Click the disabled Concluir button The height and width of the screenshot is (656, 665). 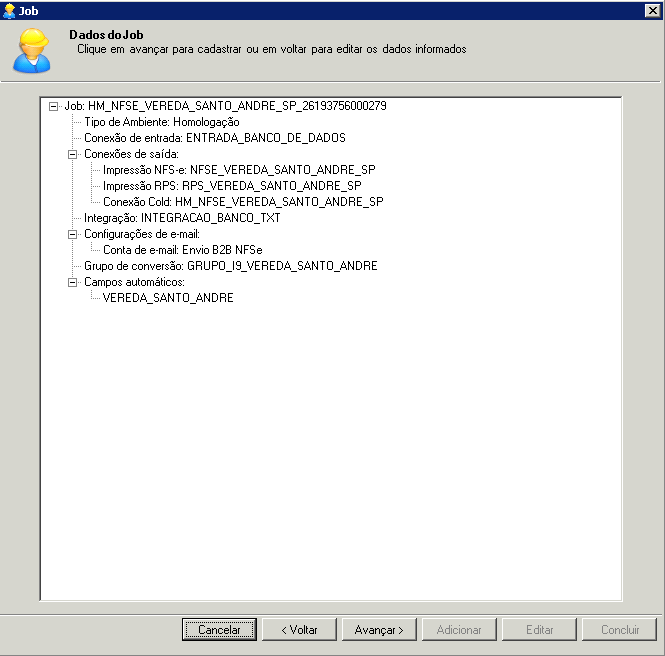click(619, 630)
